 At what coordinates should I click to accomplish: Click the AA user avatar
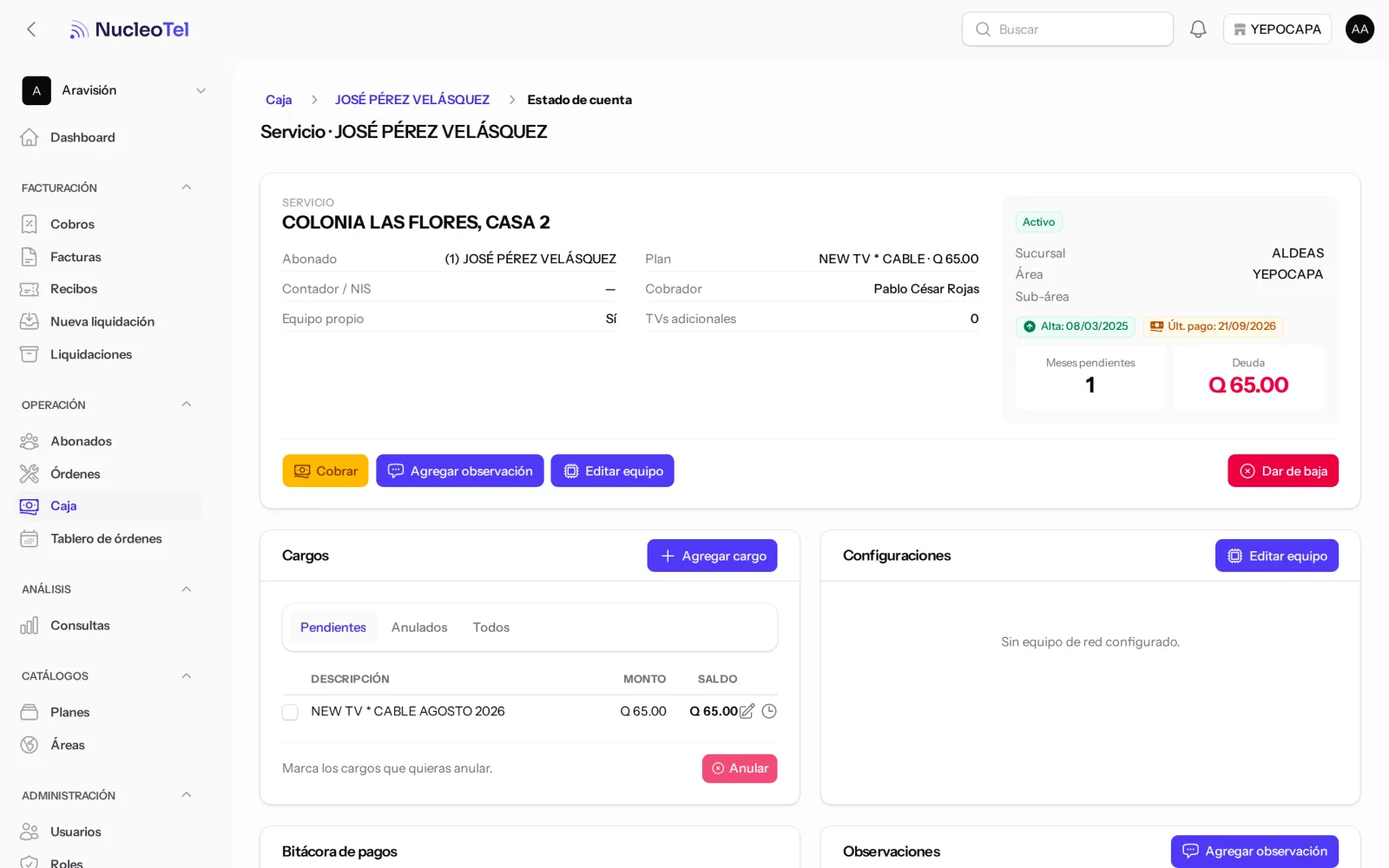1359,30
